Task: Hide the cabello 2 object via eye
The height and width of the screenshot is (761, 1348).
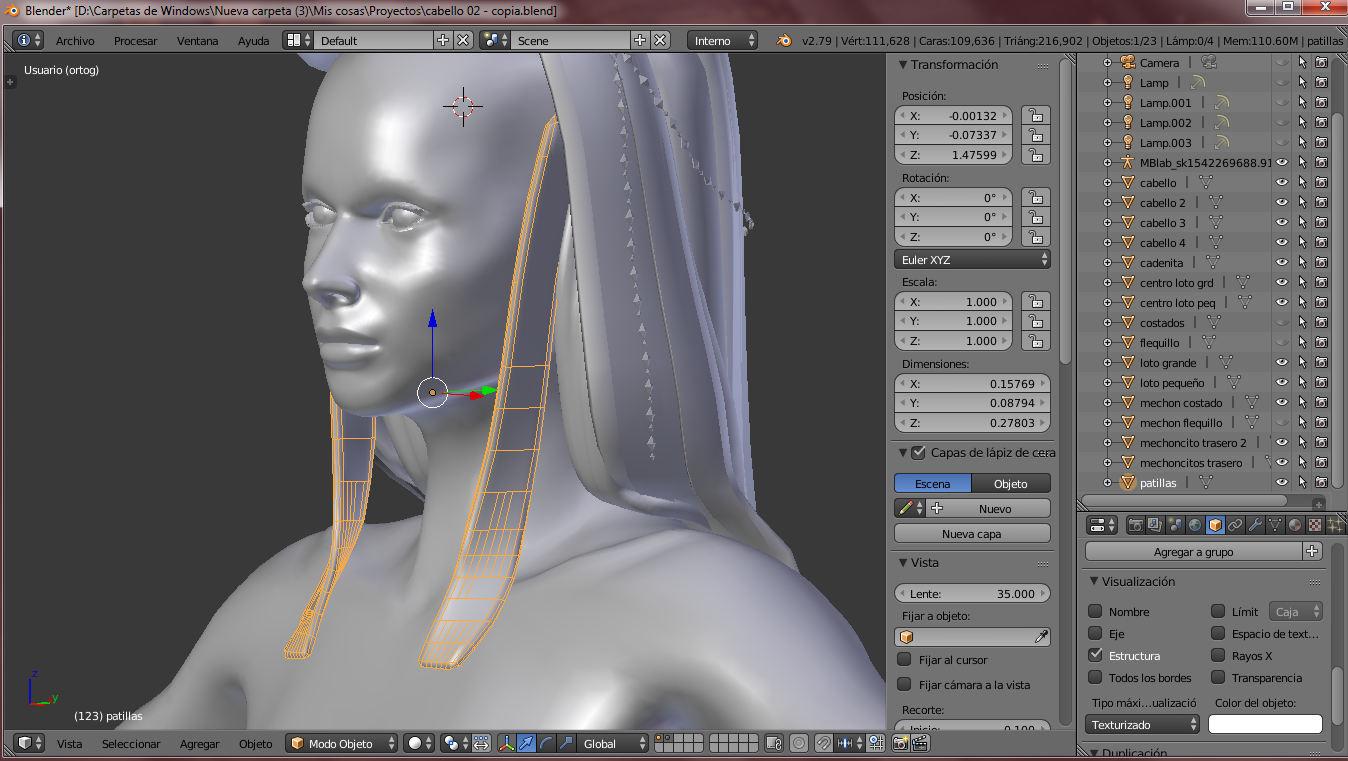Action: [1281, 202]
